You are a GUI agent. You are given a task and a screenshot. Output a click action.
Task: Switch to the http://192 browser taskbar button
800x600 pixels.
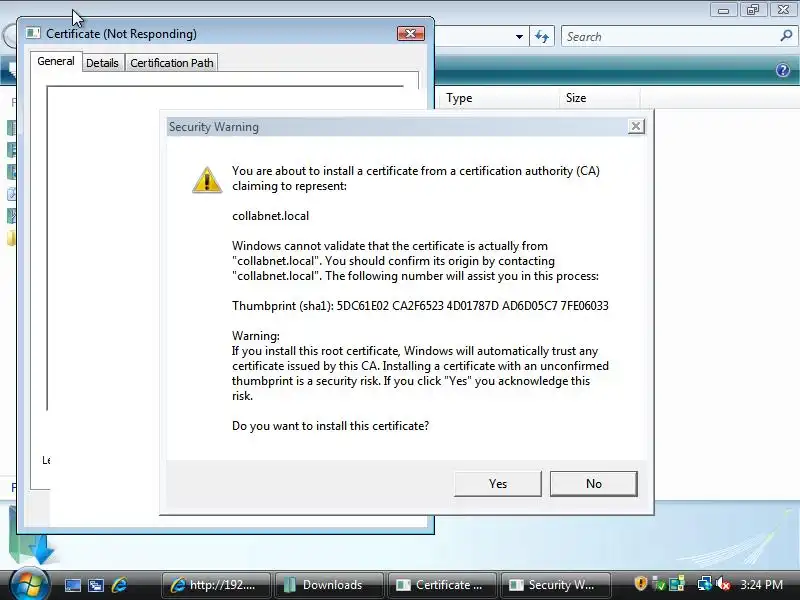tap(216, 585)
